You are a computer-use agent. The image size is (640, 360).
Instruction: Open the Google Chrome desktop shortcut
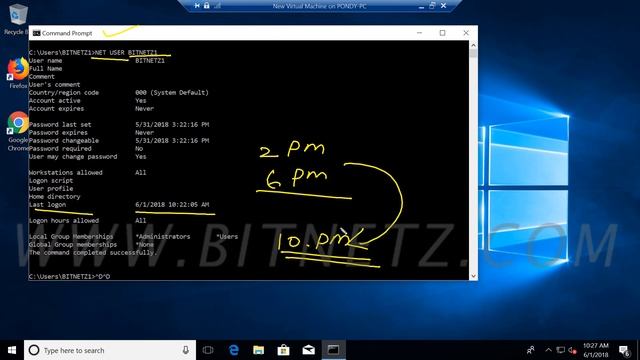pyautogui.click(x=18, y=131)
